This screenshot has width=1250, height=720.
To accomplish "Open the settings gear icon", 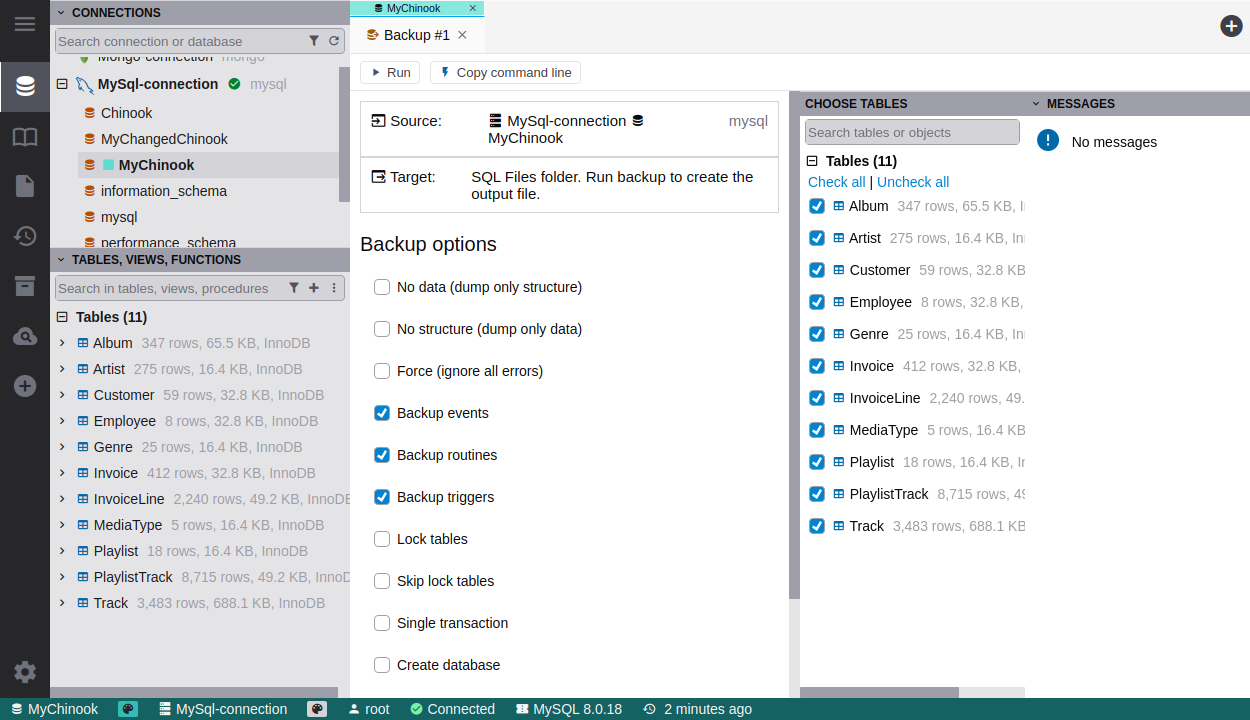I will click(x=25, y=672).
